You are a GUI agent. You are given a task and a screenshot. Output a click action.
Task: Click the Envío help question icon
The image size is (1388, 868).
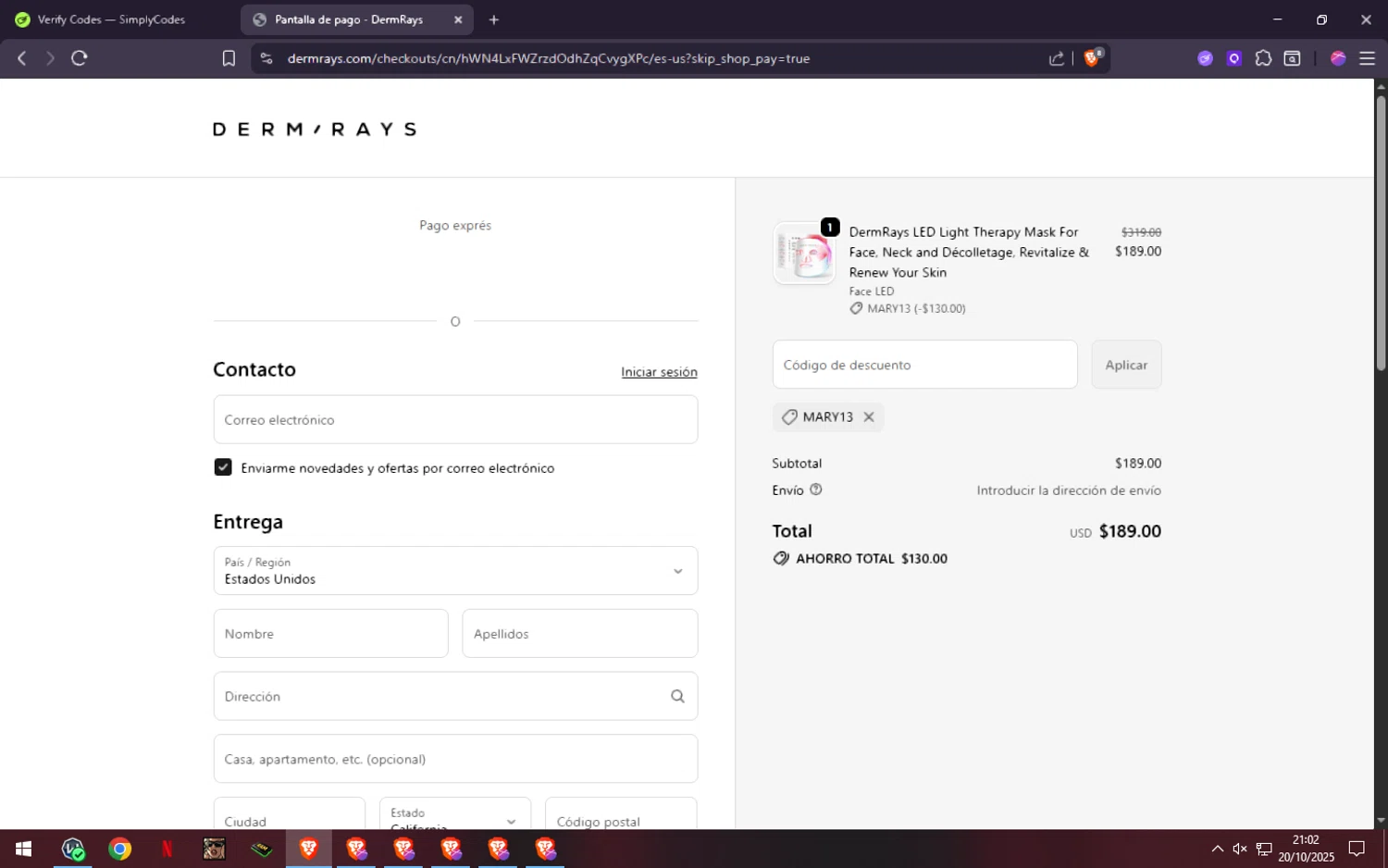pyautogui.click(x=816, y=490)
